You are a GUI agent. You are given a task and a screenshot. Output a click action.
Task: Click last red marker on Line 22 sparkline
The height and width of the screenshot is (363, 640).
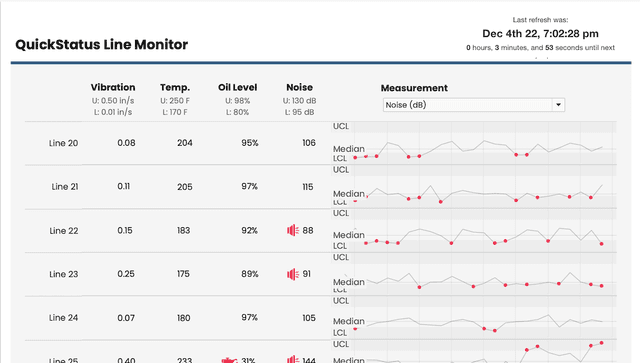(602, 244)
